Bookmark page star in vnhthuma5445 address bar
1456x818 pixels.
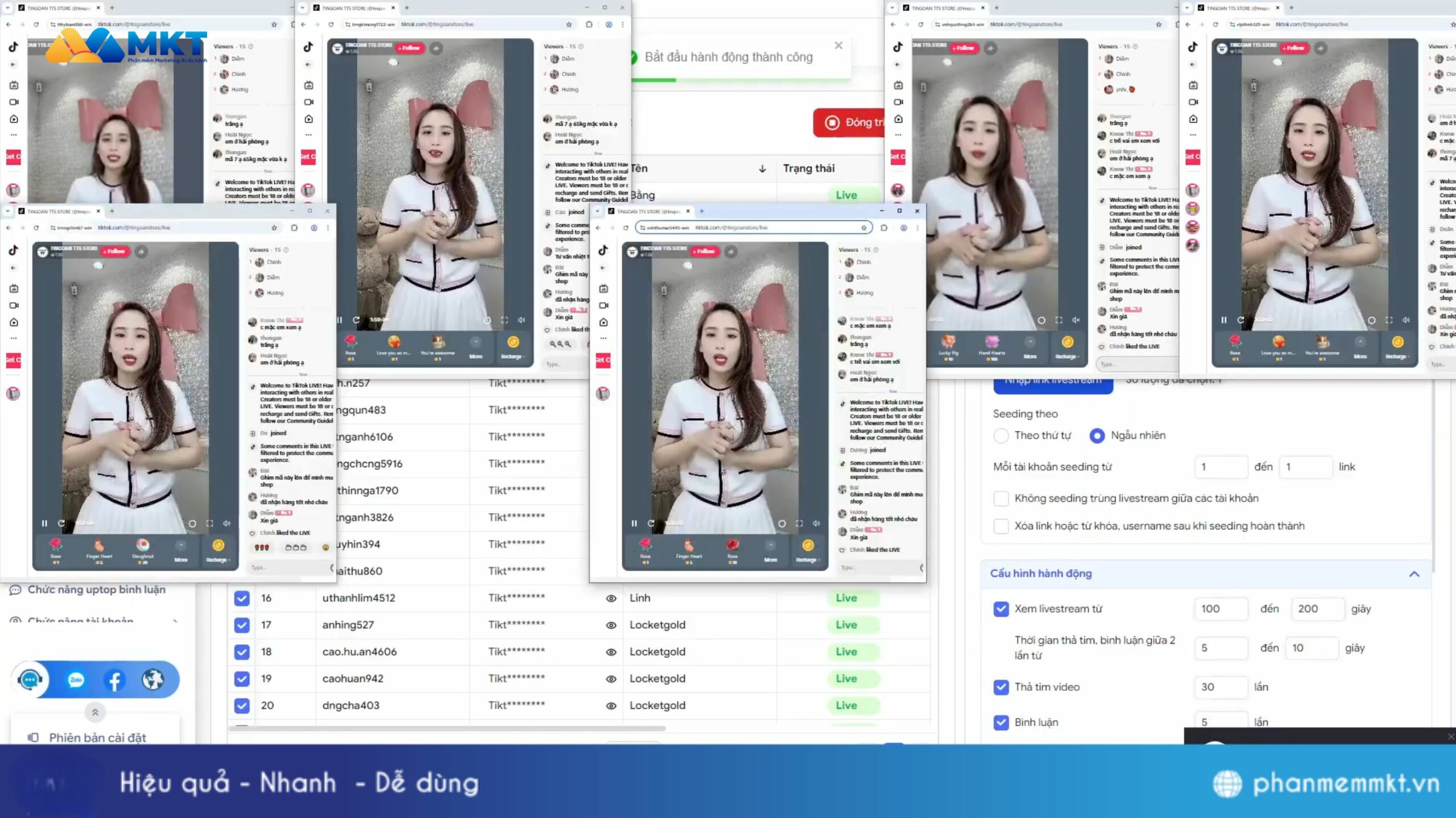[x=863, y=227]
